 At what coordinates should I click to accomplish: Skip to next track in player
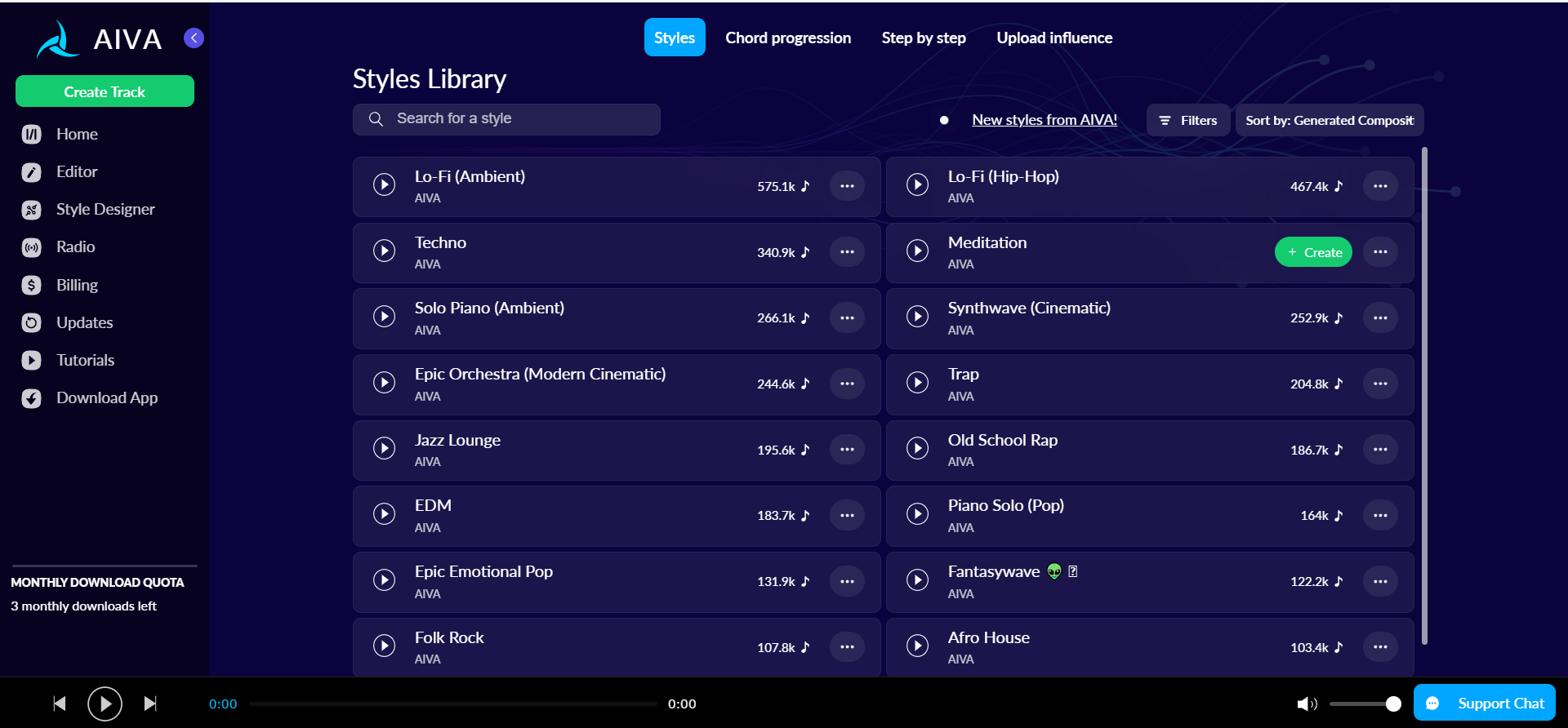(x=150, y=704)
